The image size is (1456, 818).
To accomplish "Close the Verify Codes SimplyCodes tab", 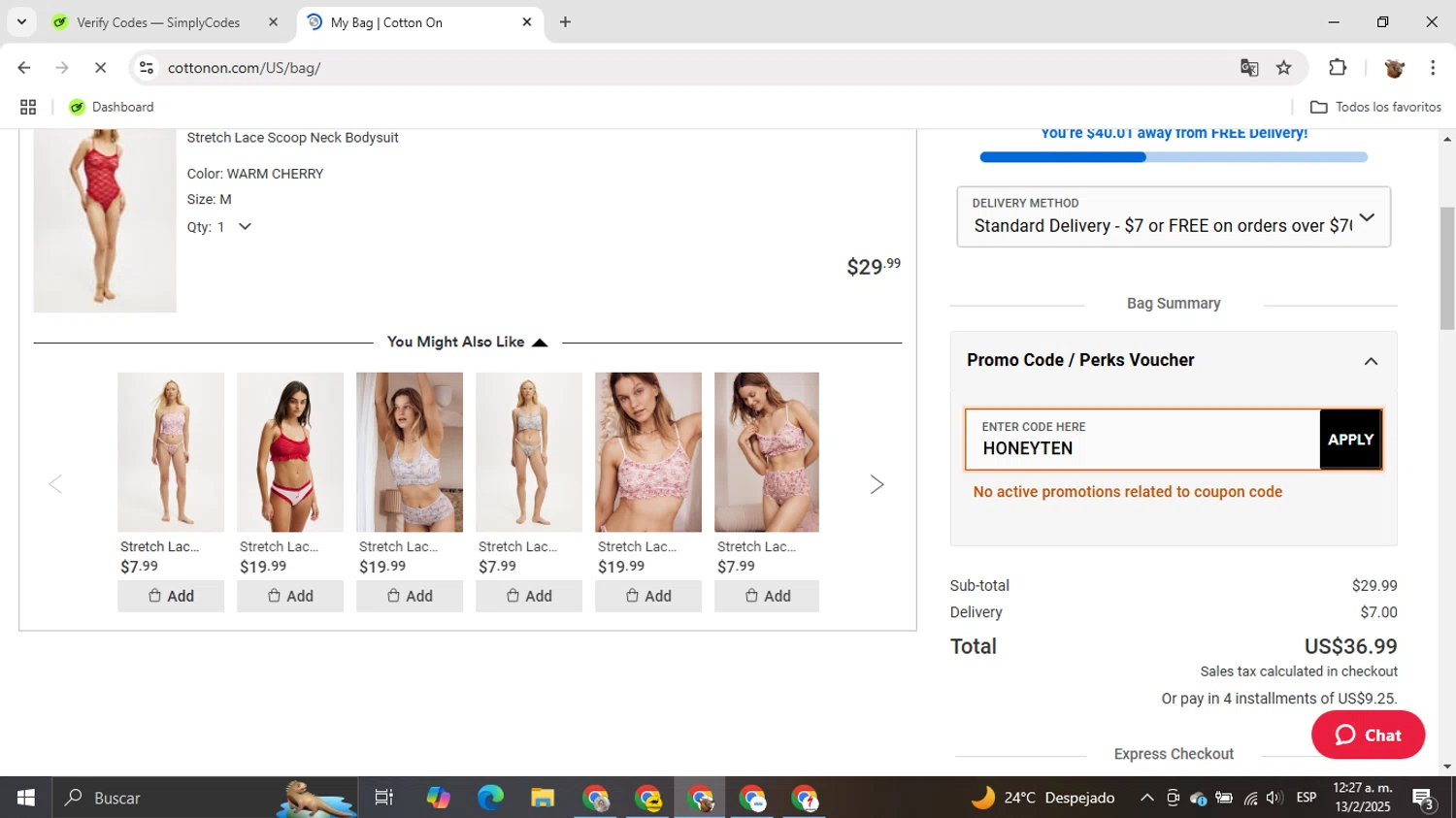I will pos(273,22).
